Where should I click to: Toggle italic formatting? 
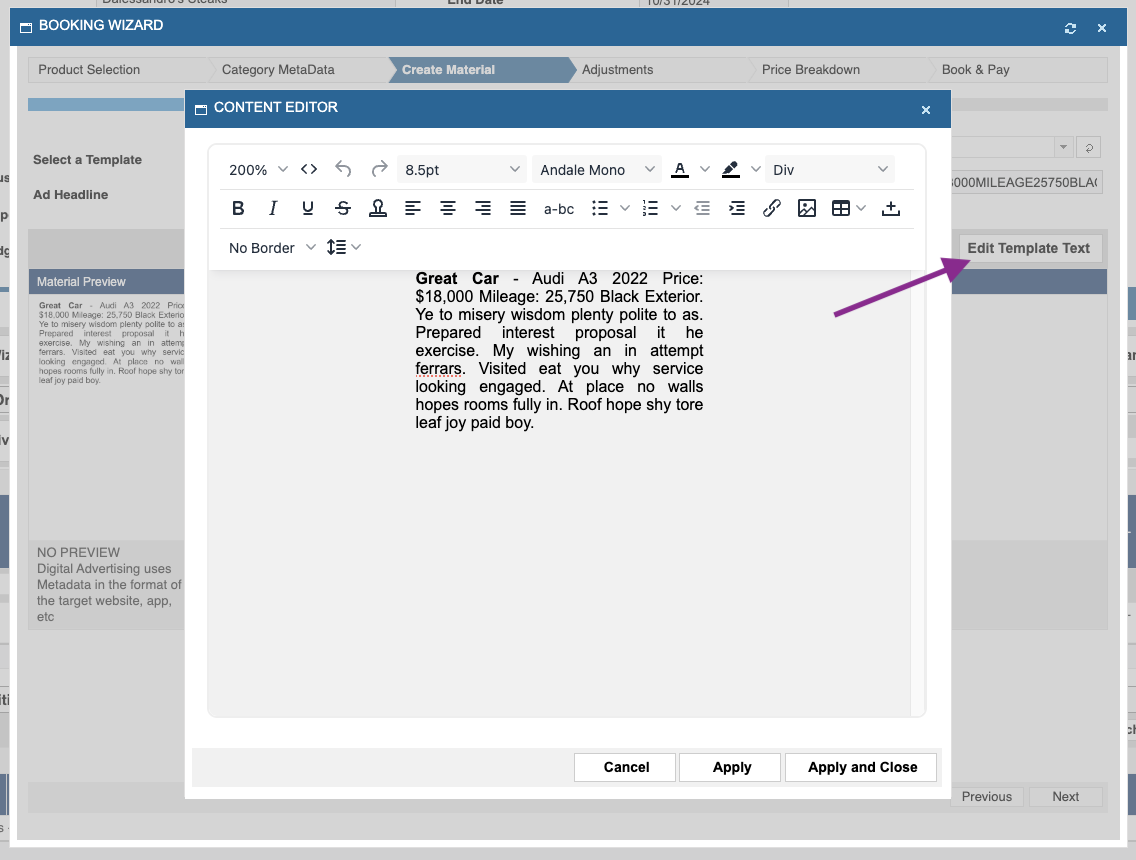pyautogui.click(x=273, y=209)
